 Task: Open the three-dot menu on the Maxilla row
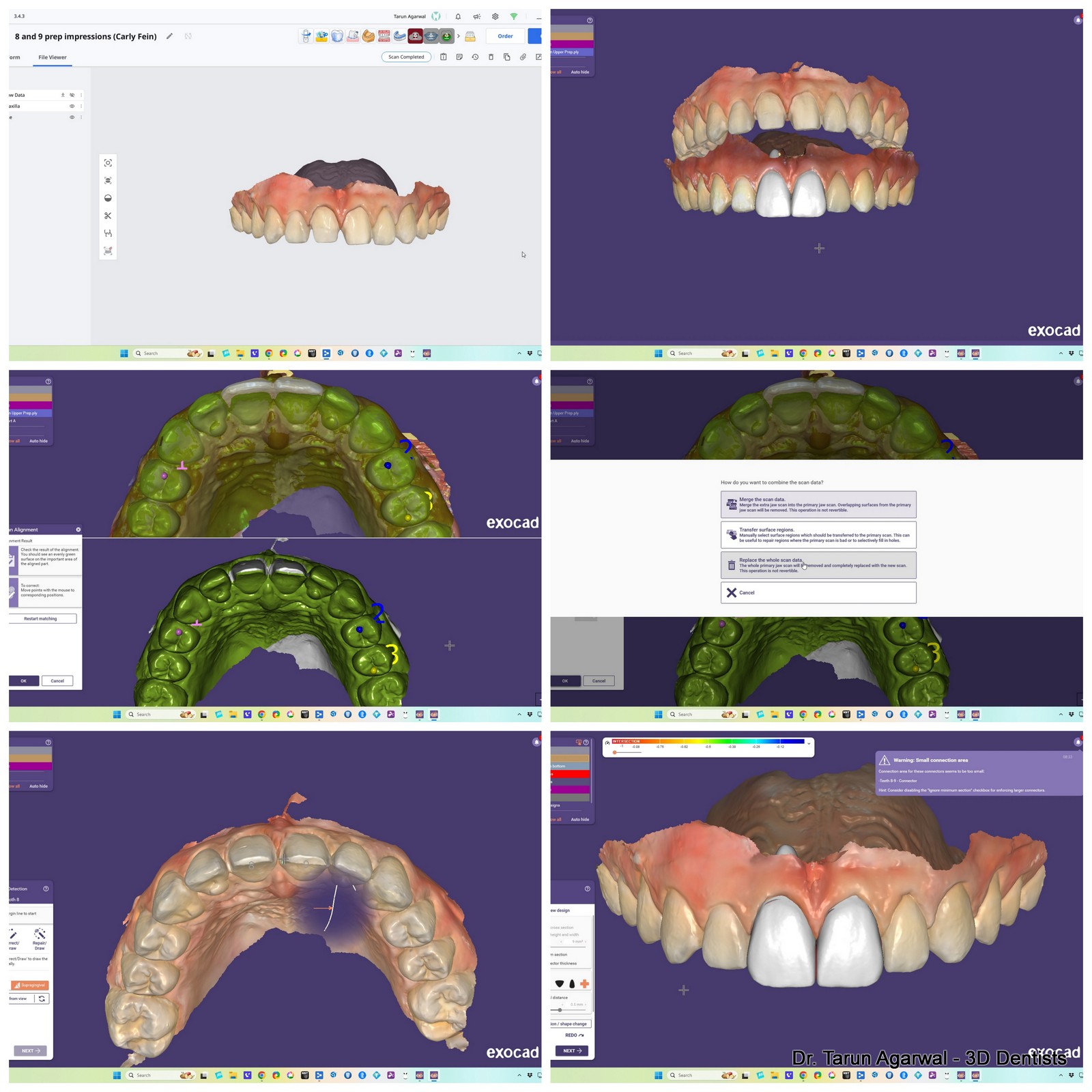pyautogui.click(x=81, y=106)
